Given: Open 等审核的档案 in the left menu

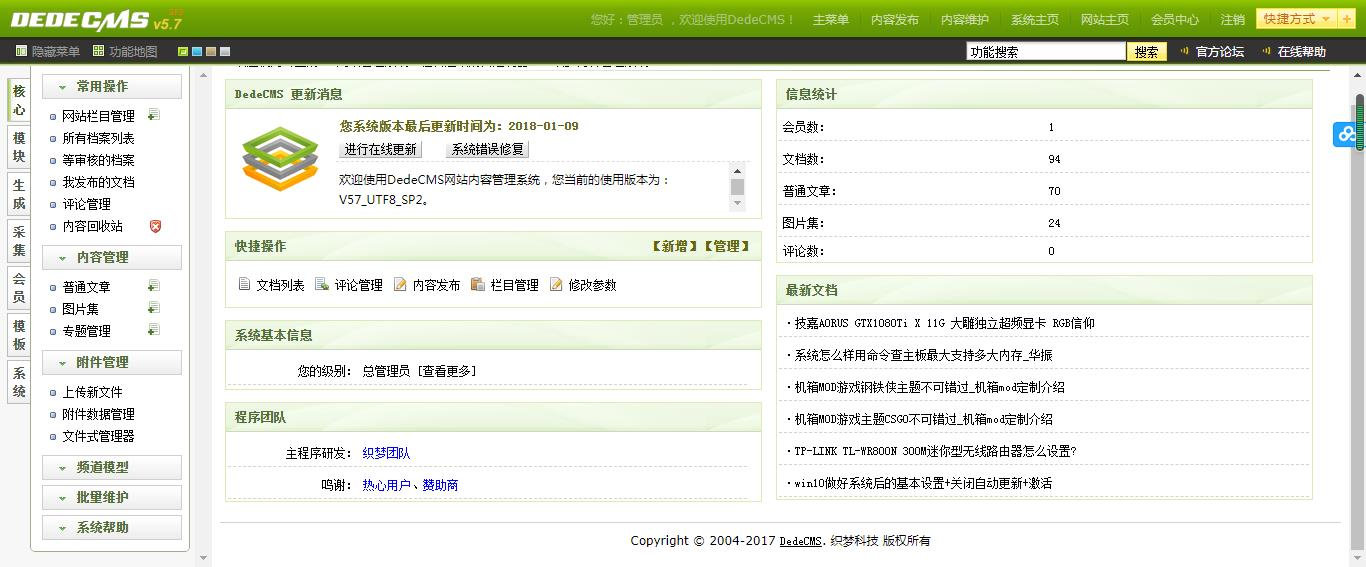Looking at the screenshot, I should tap(98, 160).
